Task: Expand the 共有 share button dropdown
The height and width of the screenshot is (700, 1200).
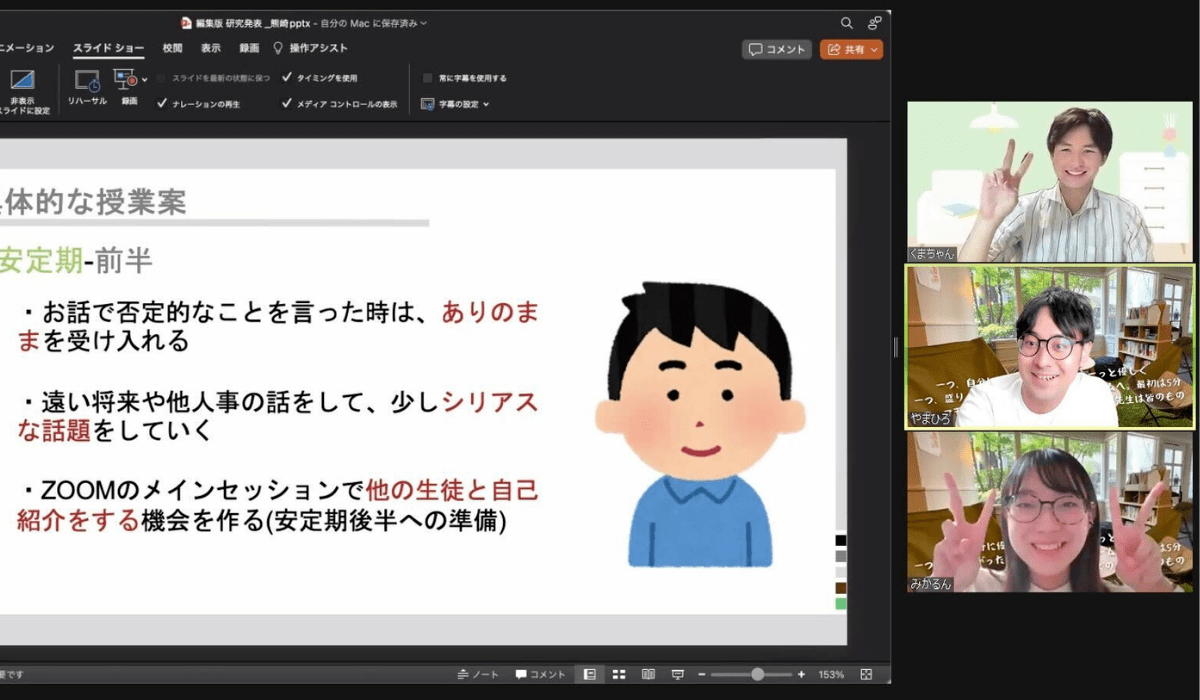Action: [x=875, y=49]
